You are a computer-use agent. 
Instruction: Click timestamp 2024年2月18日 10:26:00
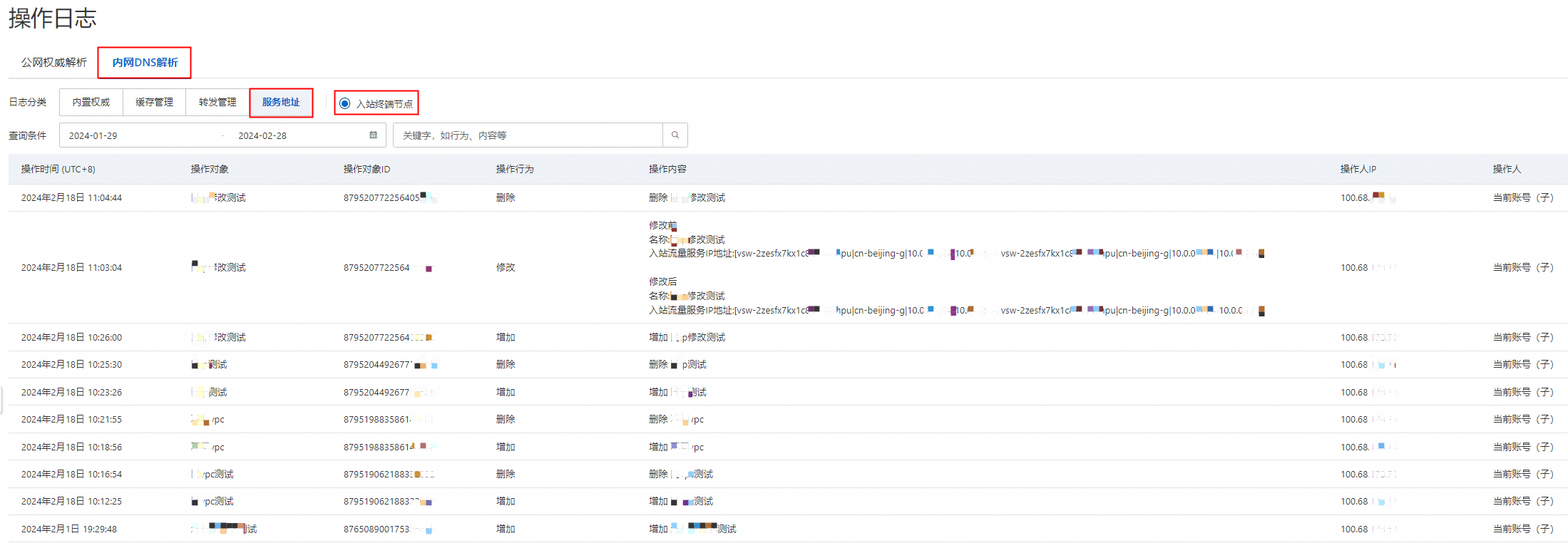coord(71,337)
